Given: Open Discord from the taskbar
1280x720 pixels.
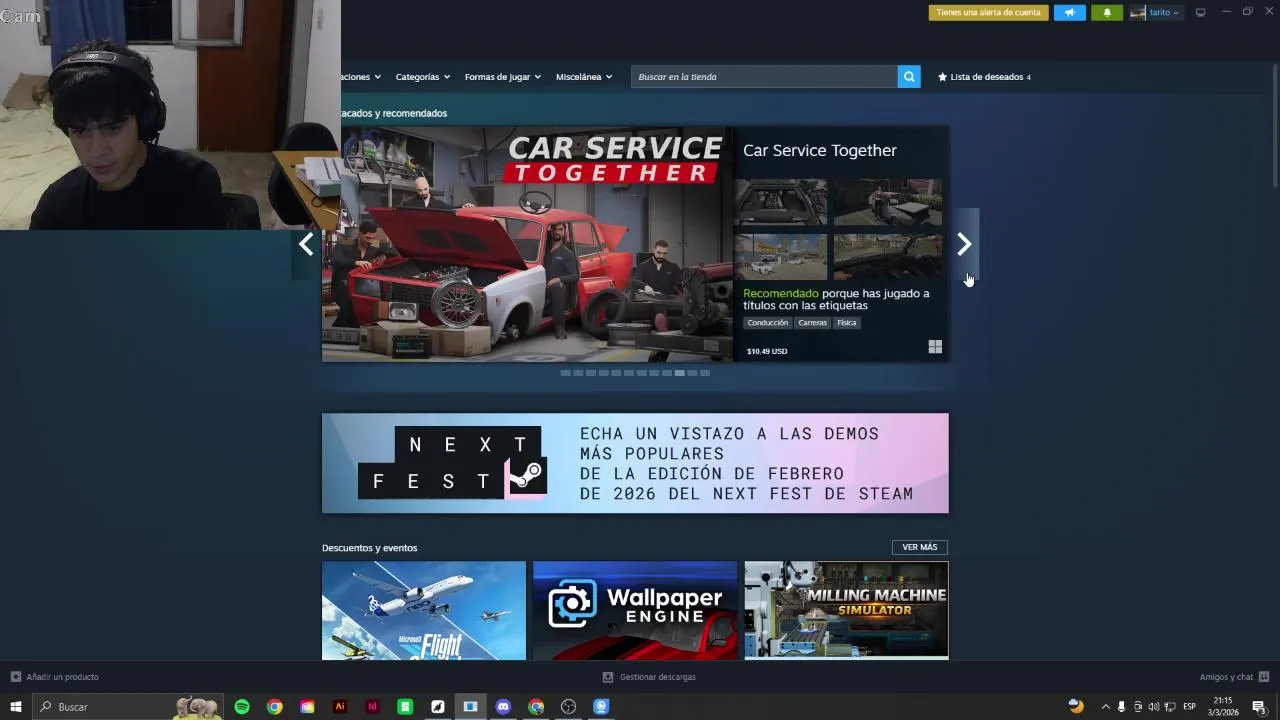Looking at the screenshot, I should tap(503, 707).
